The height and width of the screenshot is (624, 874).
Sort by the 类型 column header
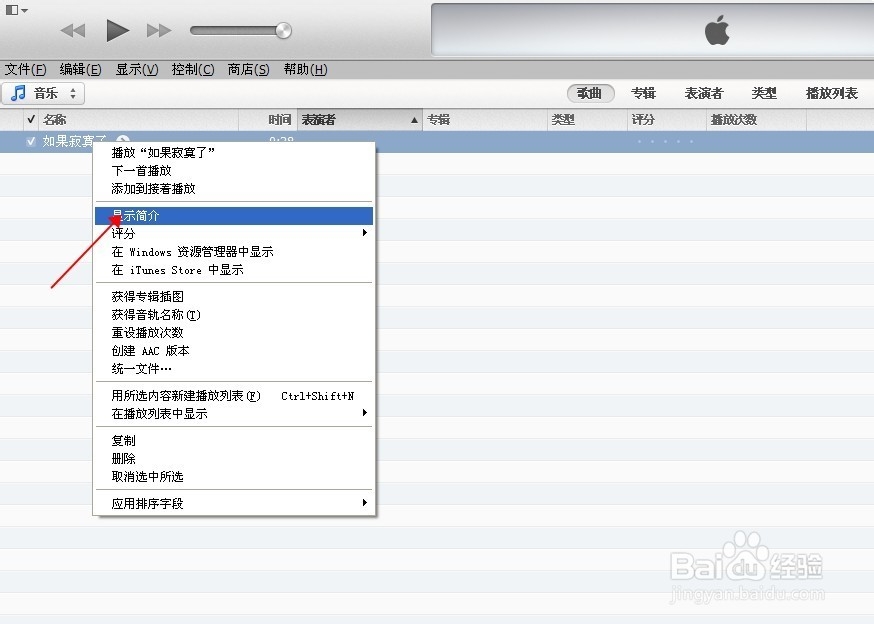click(587, 119)
